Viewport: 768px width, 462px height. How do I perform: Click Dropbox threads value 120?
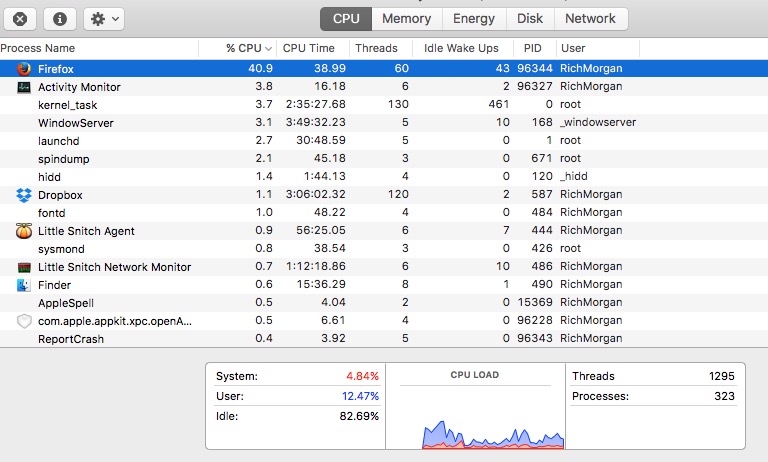tap(398, 194)
